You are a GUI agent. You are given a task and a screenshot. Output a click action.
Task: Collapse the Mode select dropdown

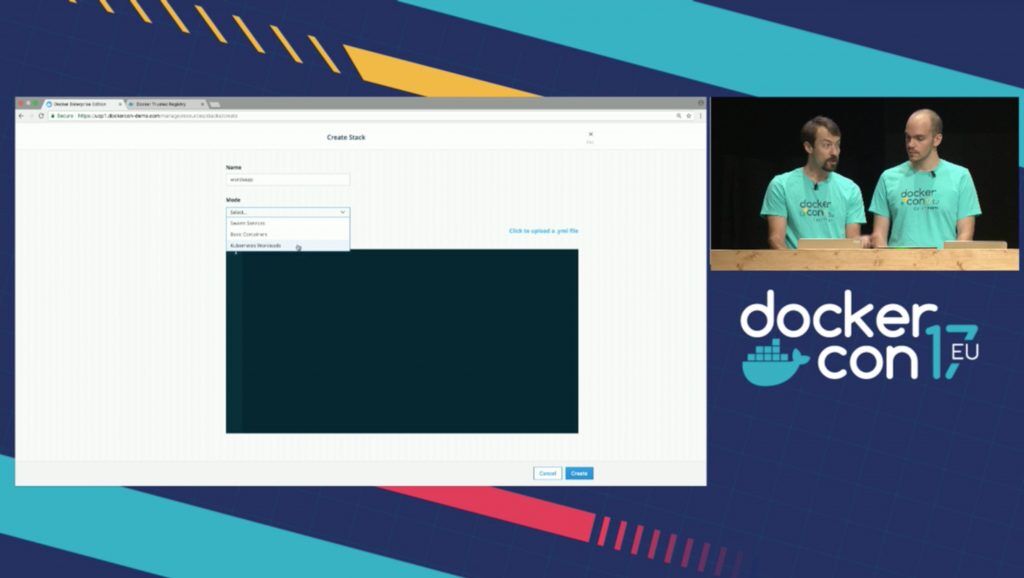click(x=288, y=212)
